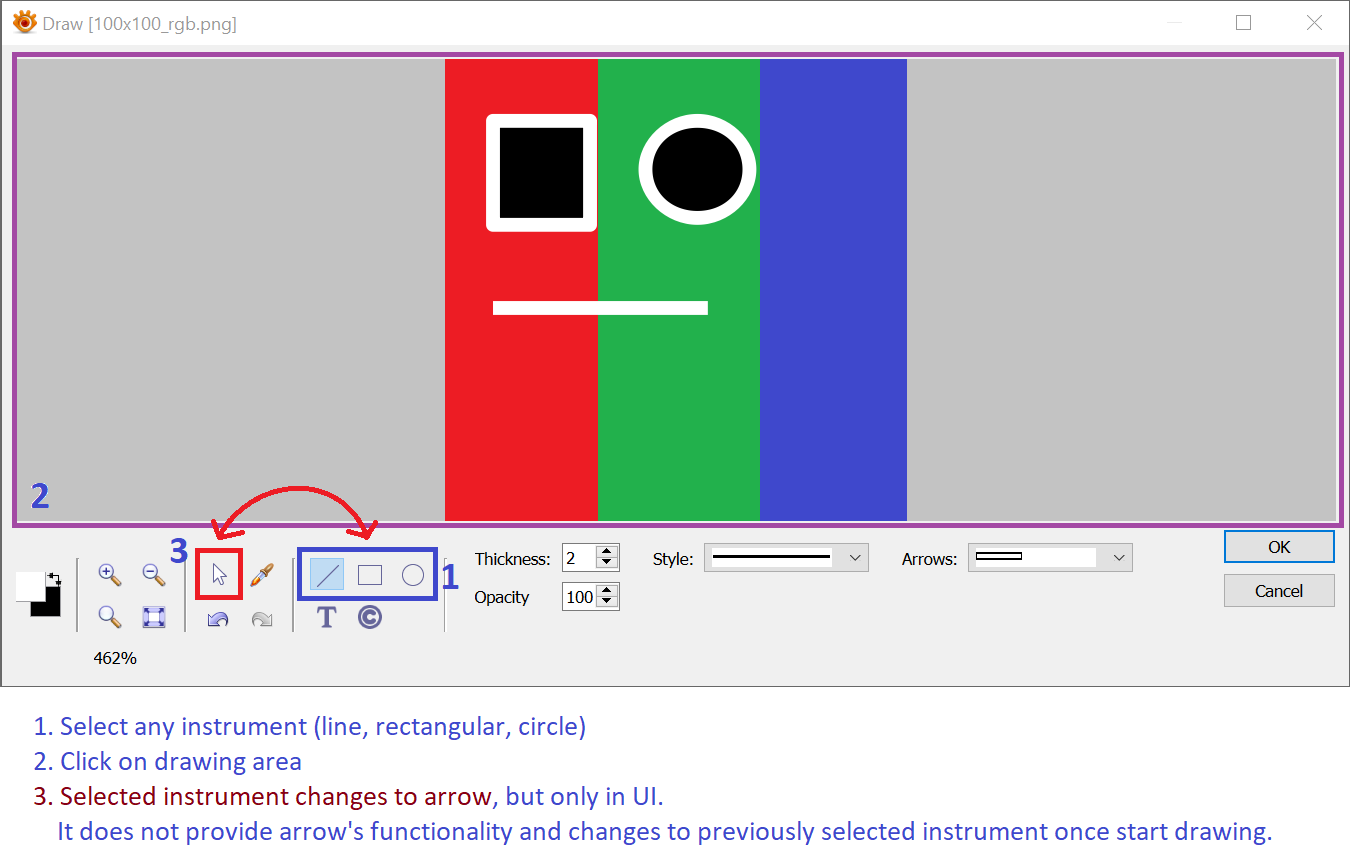The width and height of the screenshot is (1350, 847).
Task: Click the undo arrow icon
Action: (218, 619)
